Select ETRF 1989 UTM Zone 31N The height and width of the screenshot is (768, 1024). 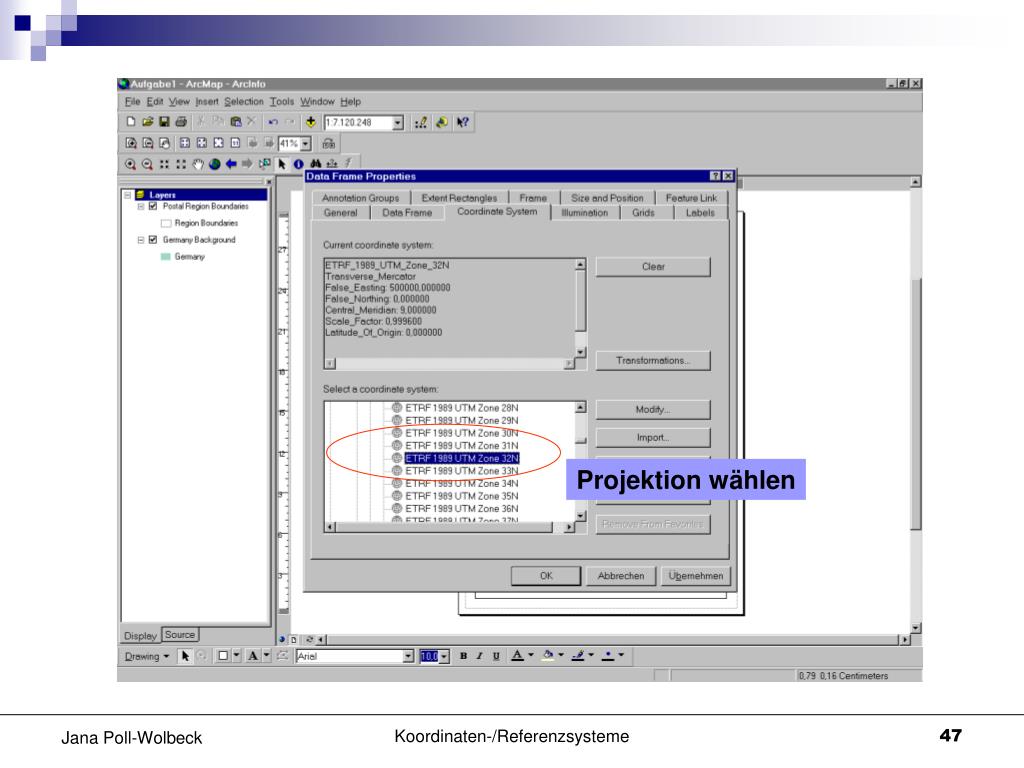462,446
